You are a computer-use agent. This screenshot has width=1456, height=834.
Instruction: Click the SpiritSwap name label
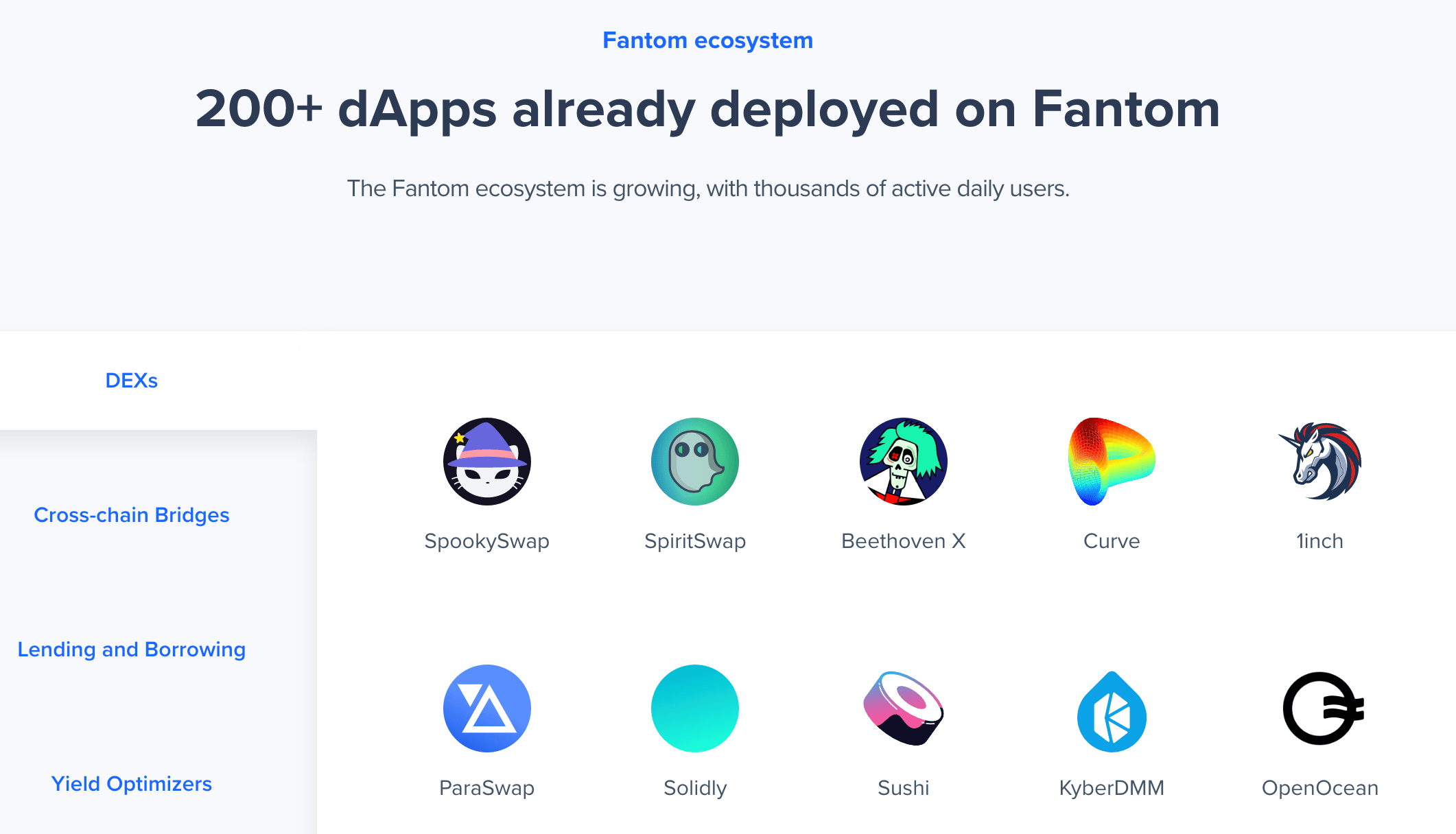[695, 541]
